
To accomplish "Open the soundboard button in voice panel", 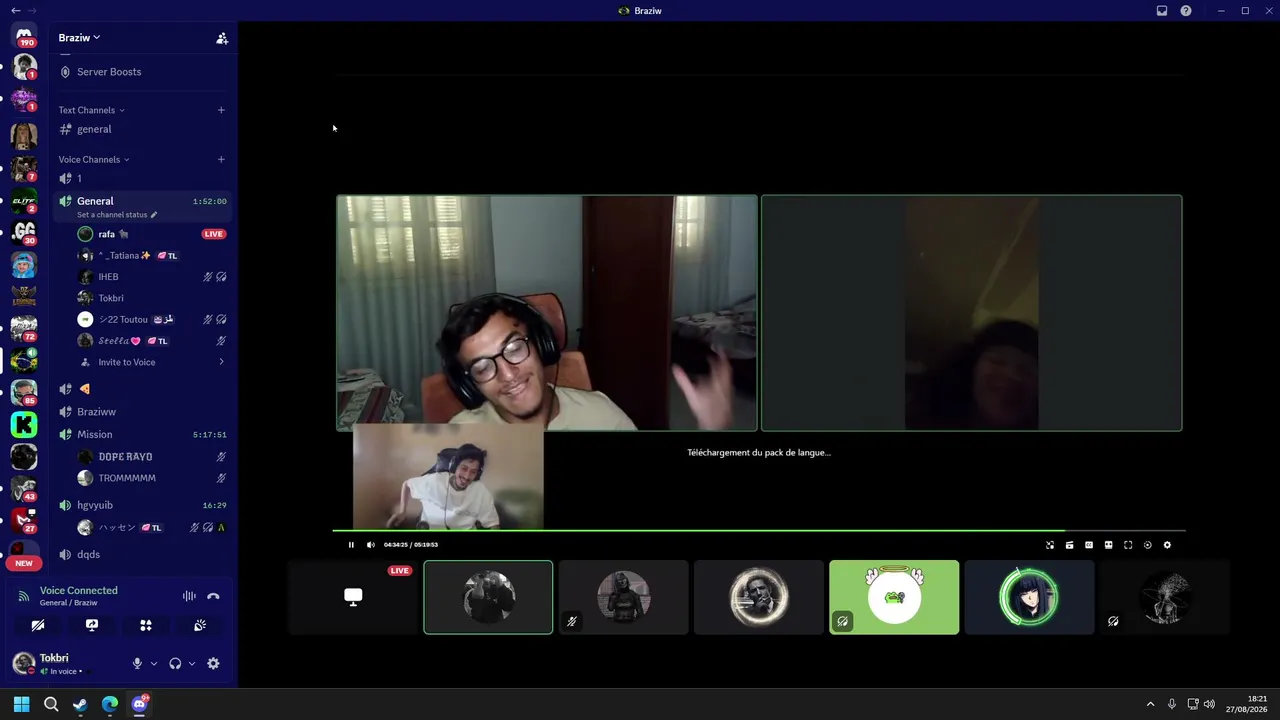I will point(200,625).
